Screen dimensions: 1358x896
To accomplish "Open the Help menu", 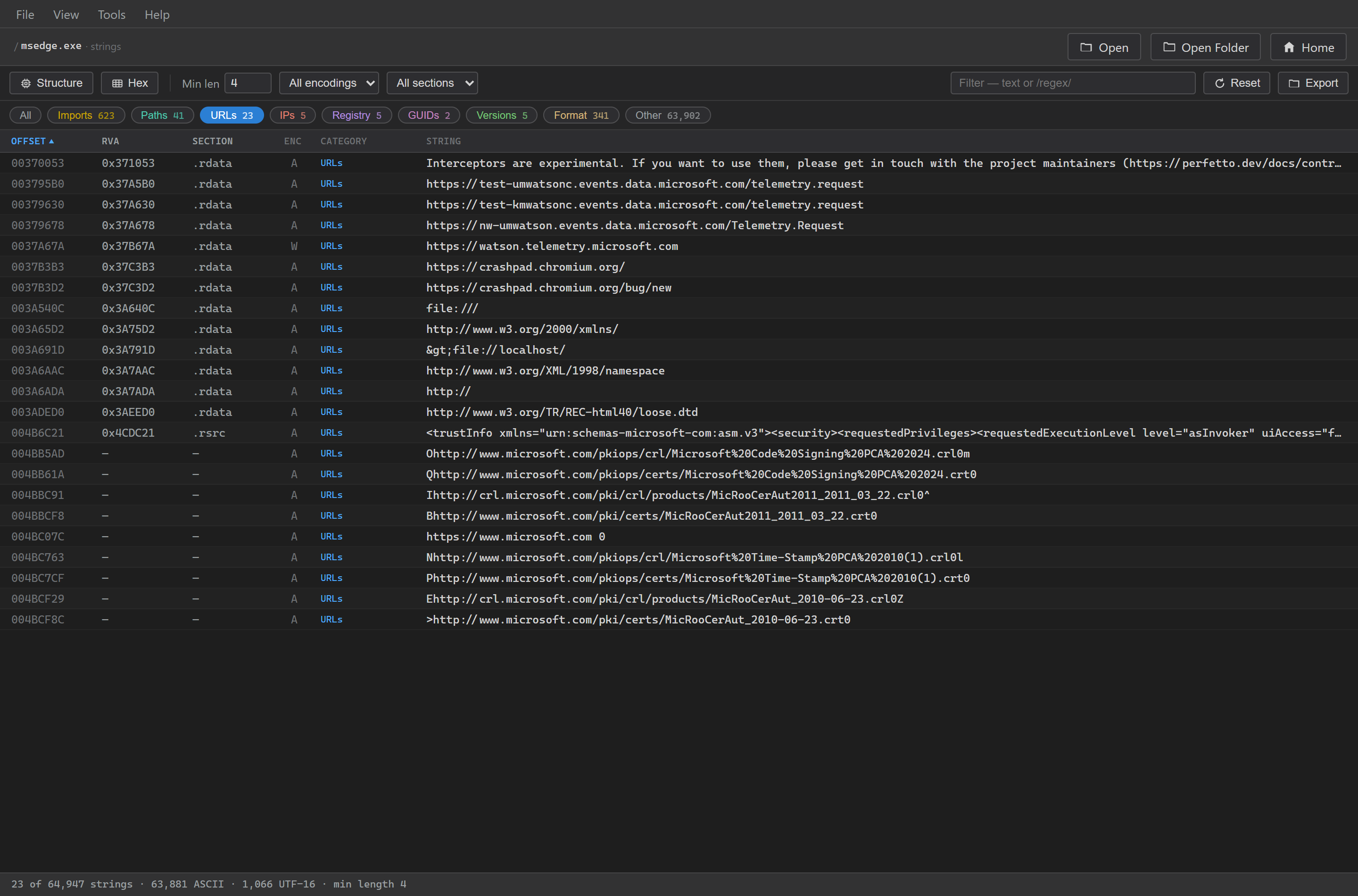I will (157, 15).
